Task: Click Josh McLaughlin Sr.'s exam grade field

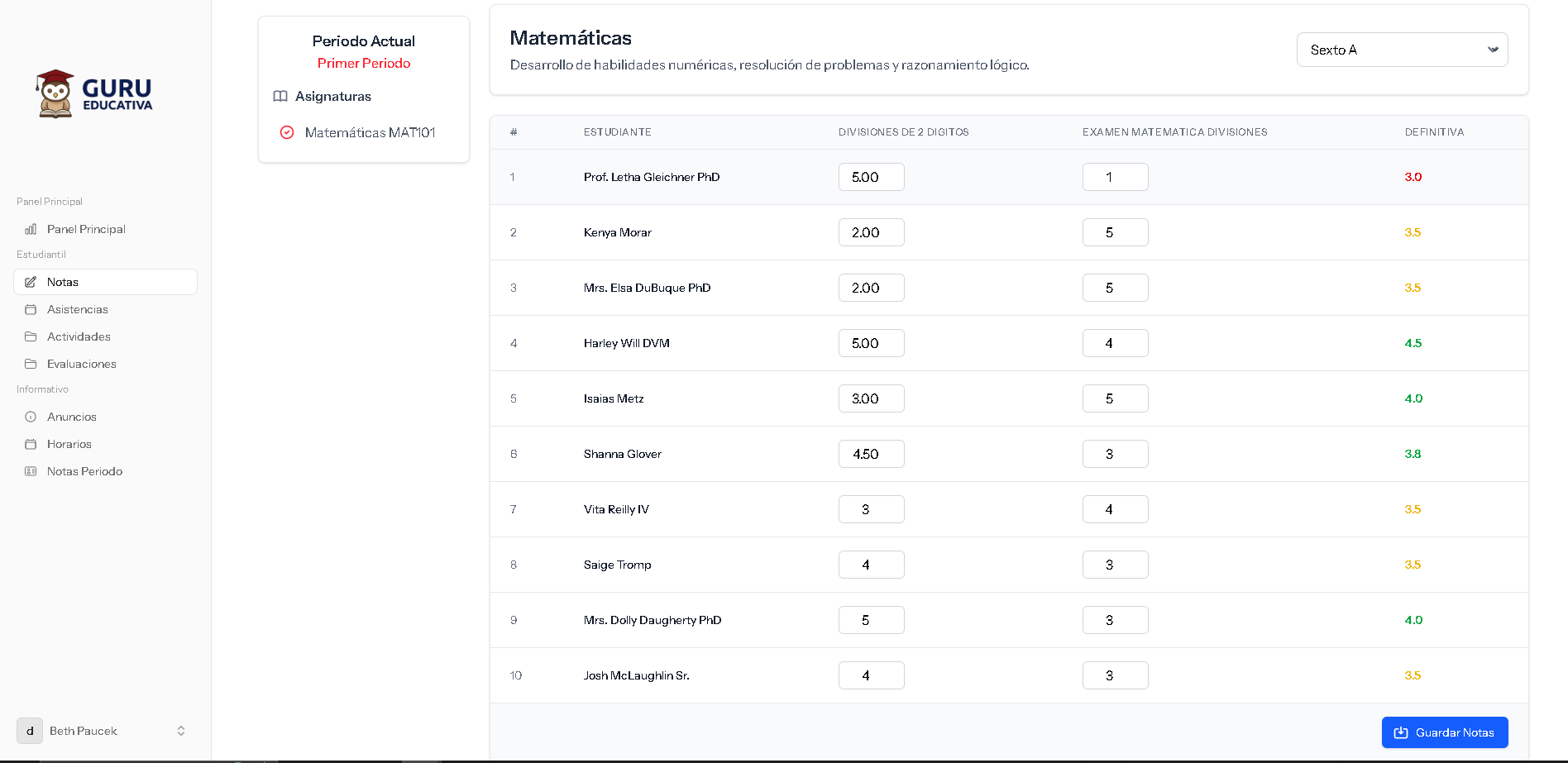Action: pyautogui.click(x=1115, y=675)
